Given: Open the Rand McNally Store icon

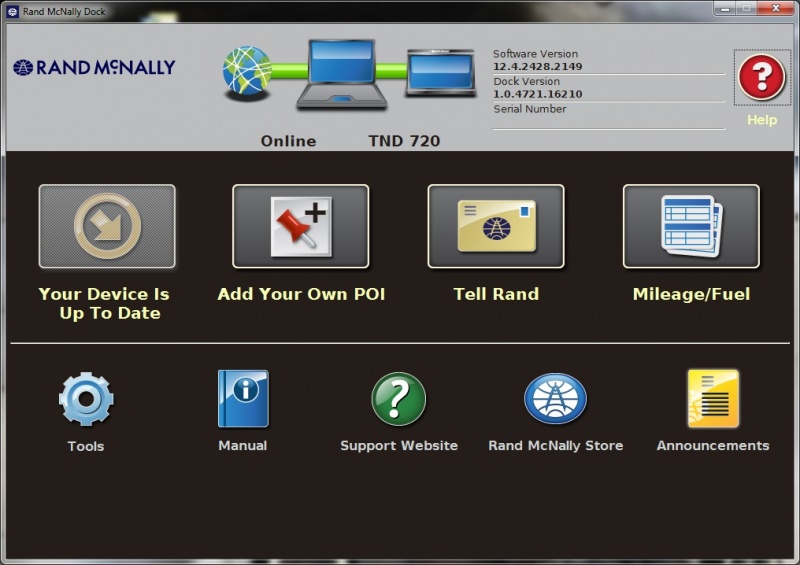Looking at the screenshot, I should pos(556,399).
